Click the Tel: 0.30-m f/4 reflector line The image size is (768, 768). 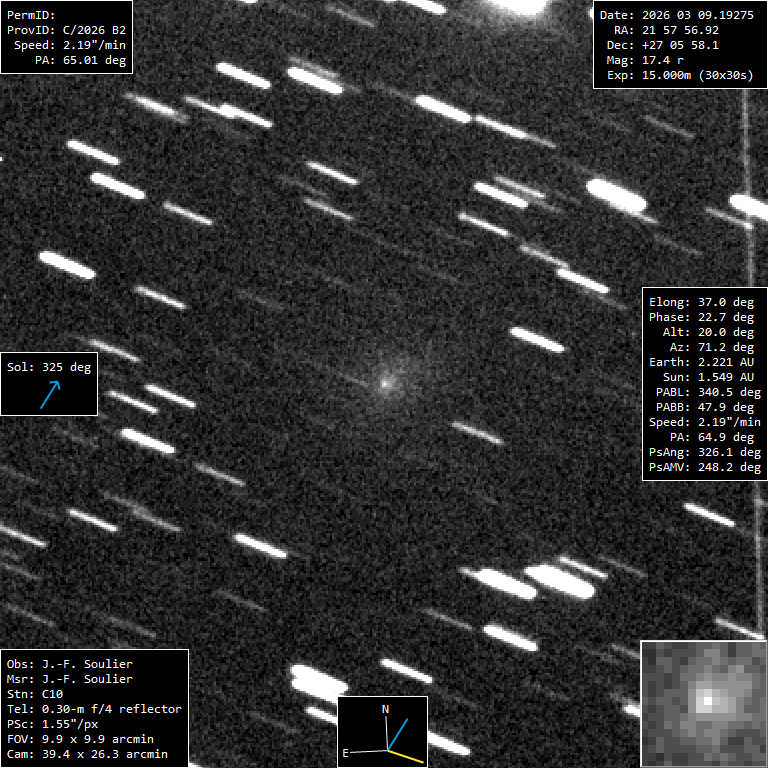94,709
